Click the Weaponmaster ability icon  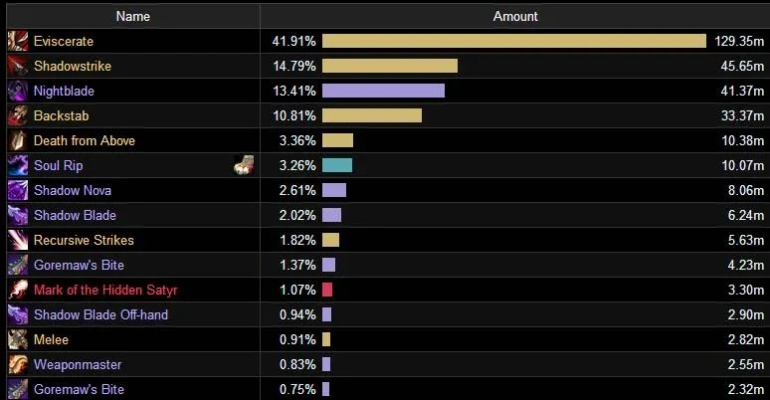17,365
